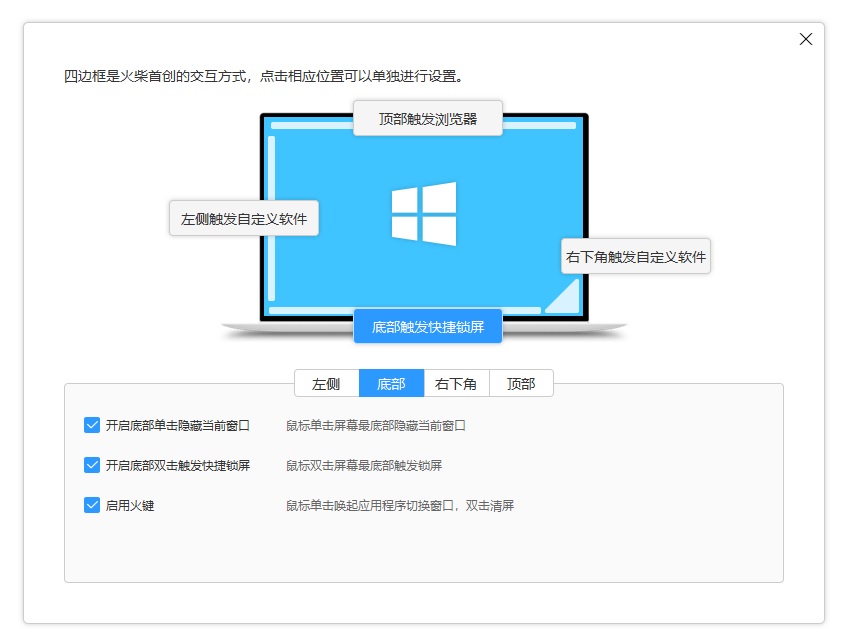
Task: Close the settings dialog
Action: pos(806,39)
